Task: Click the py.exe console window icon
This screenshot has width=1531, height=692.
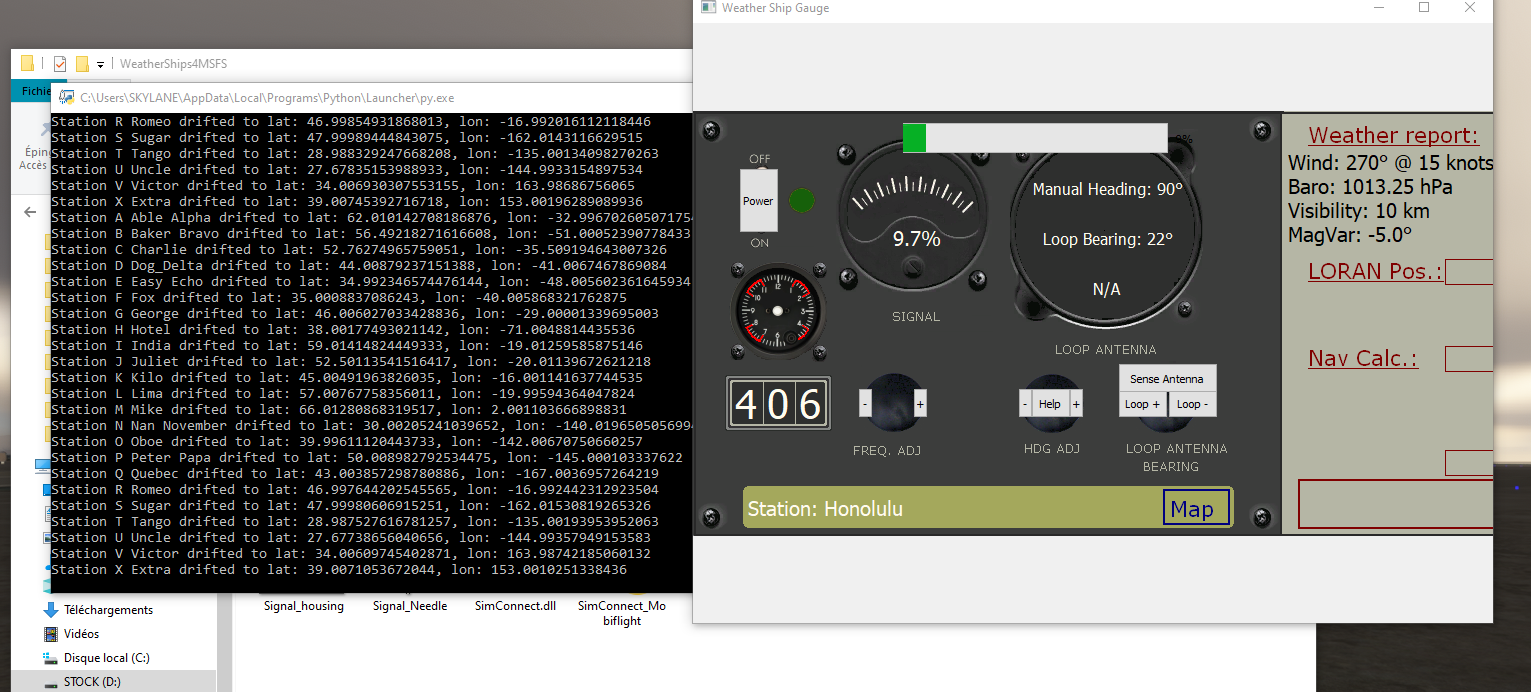Action: tap(67, 97)
